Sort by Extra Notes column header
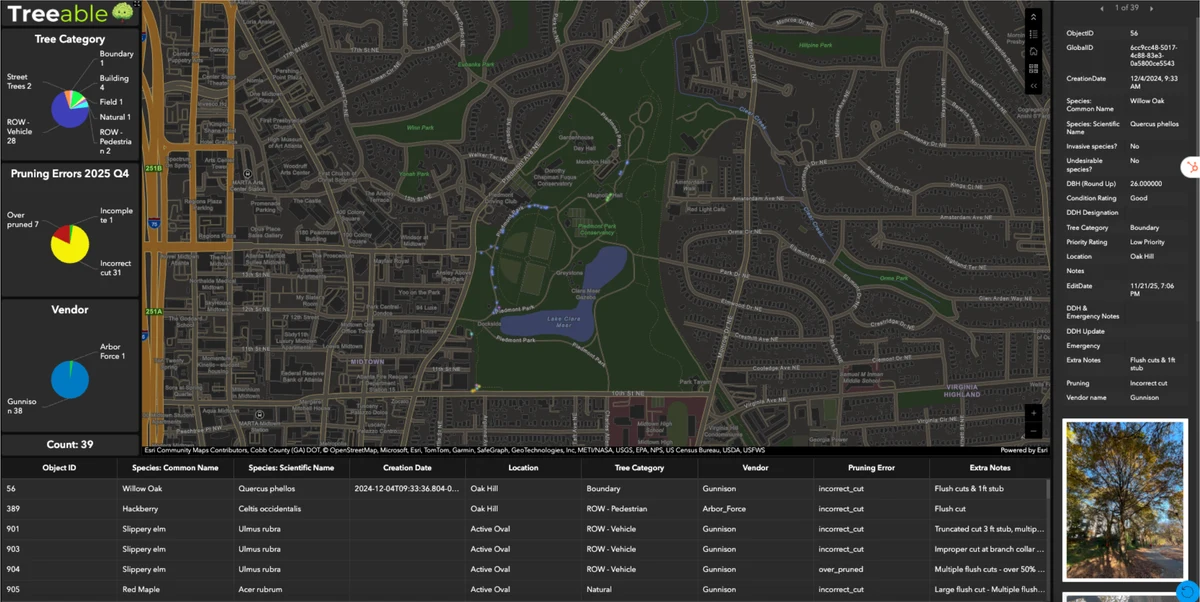The image size is (1200, 602). (989, 467)
